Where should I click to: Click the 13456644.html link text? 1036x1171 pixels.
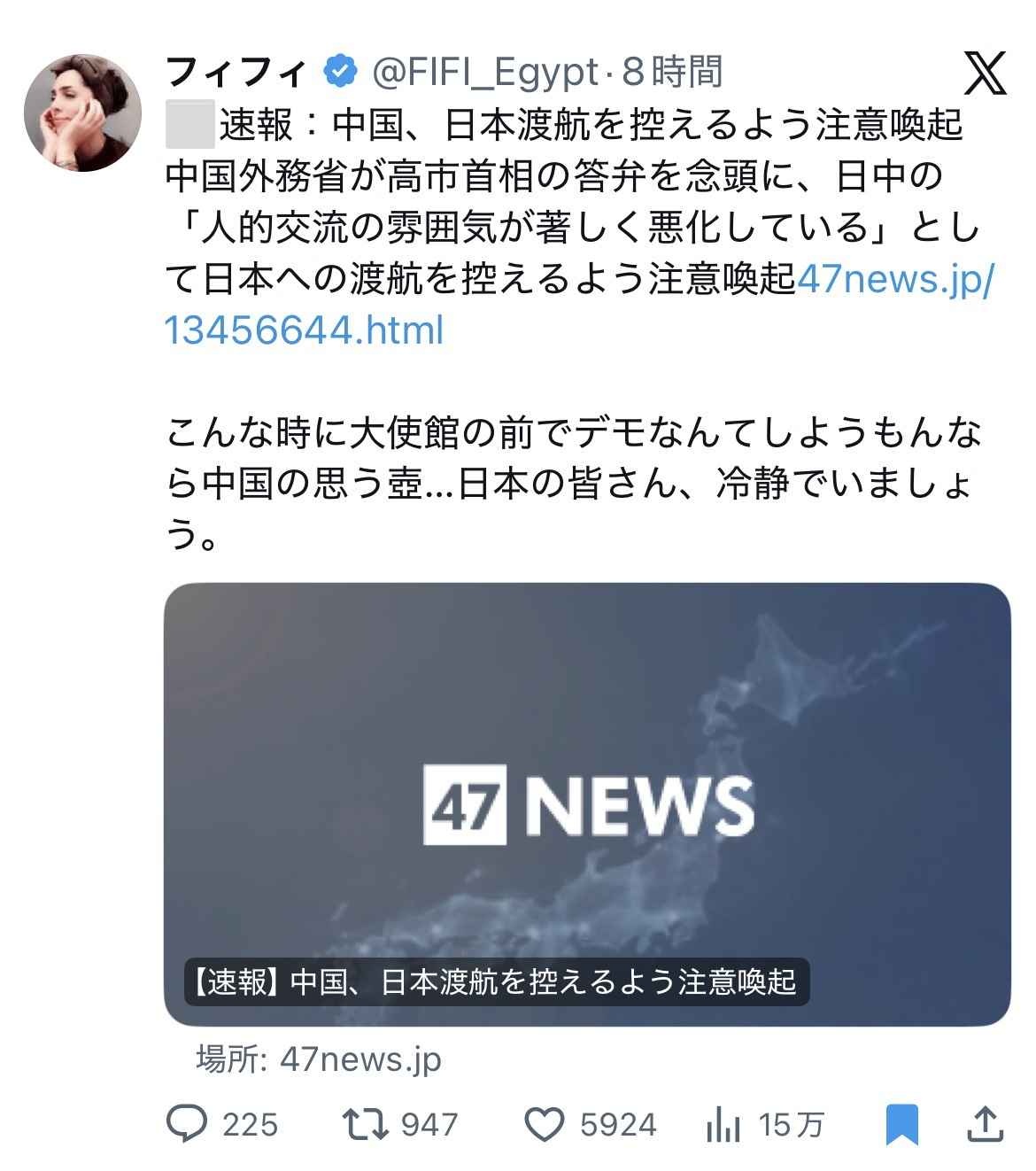click(304, 330)
